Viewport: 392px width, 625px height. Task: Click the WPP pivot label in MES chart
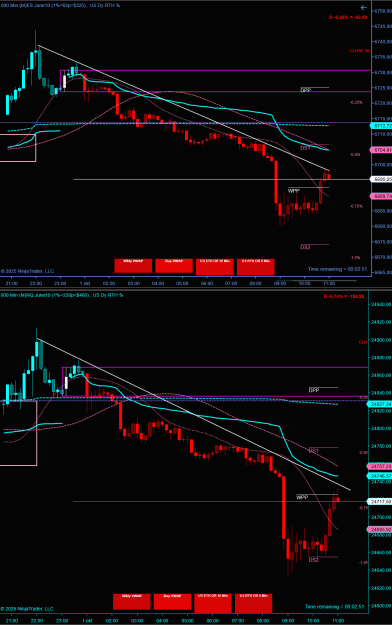pos(294,191)
